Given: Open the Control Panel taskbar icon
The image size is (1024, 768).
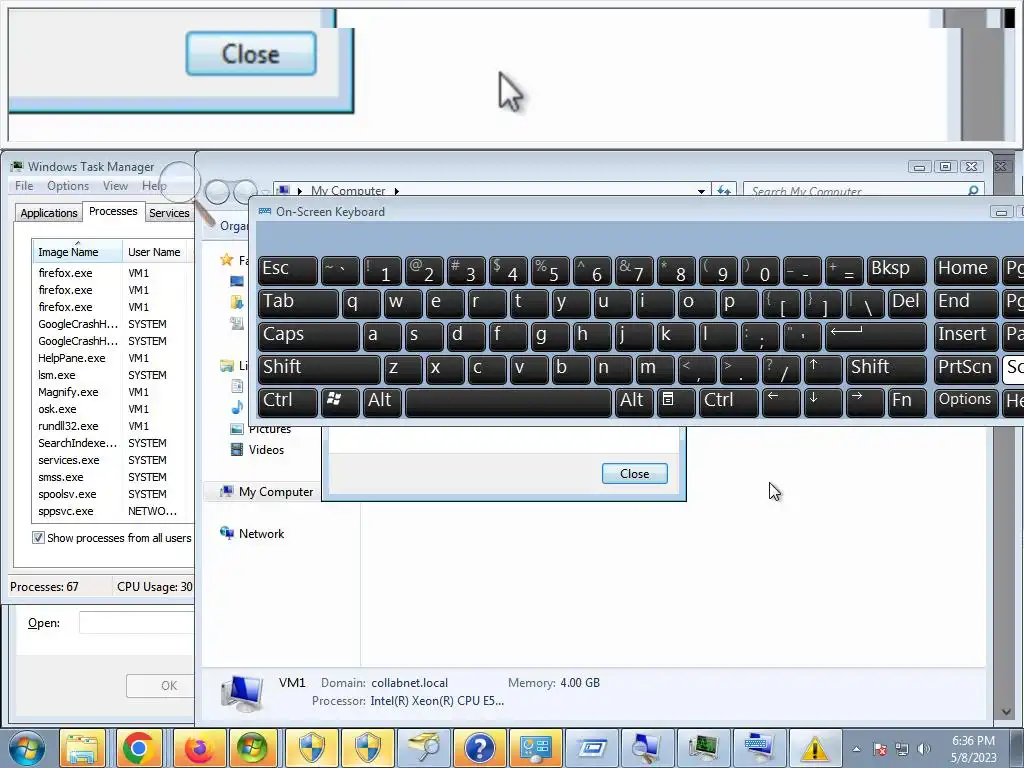Looking at the screenshot, I should (536, 748).
